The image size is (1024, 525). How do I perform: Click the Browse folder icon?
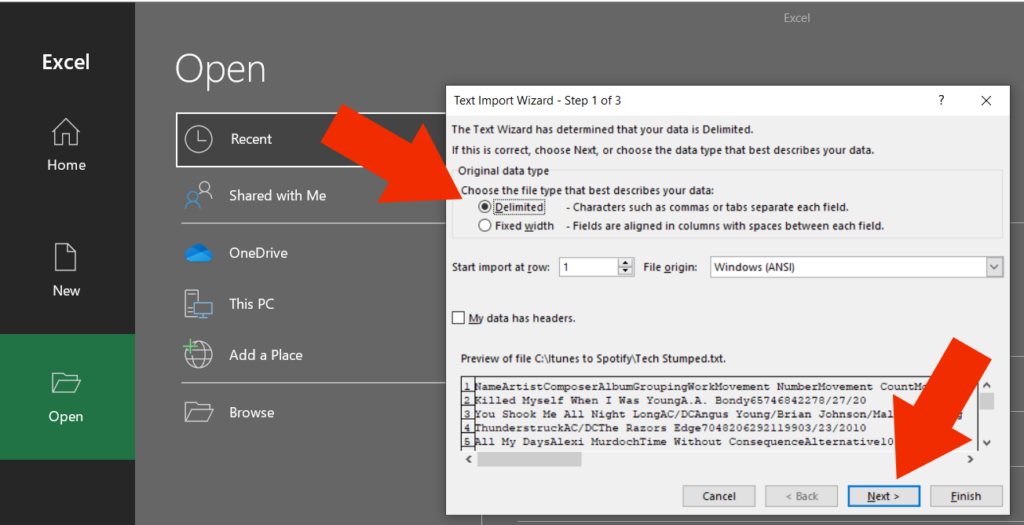click(199, 412)
